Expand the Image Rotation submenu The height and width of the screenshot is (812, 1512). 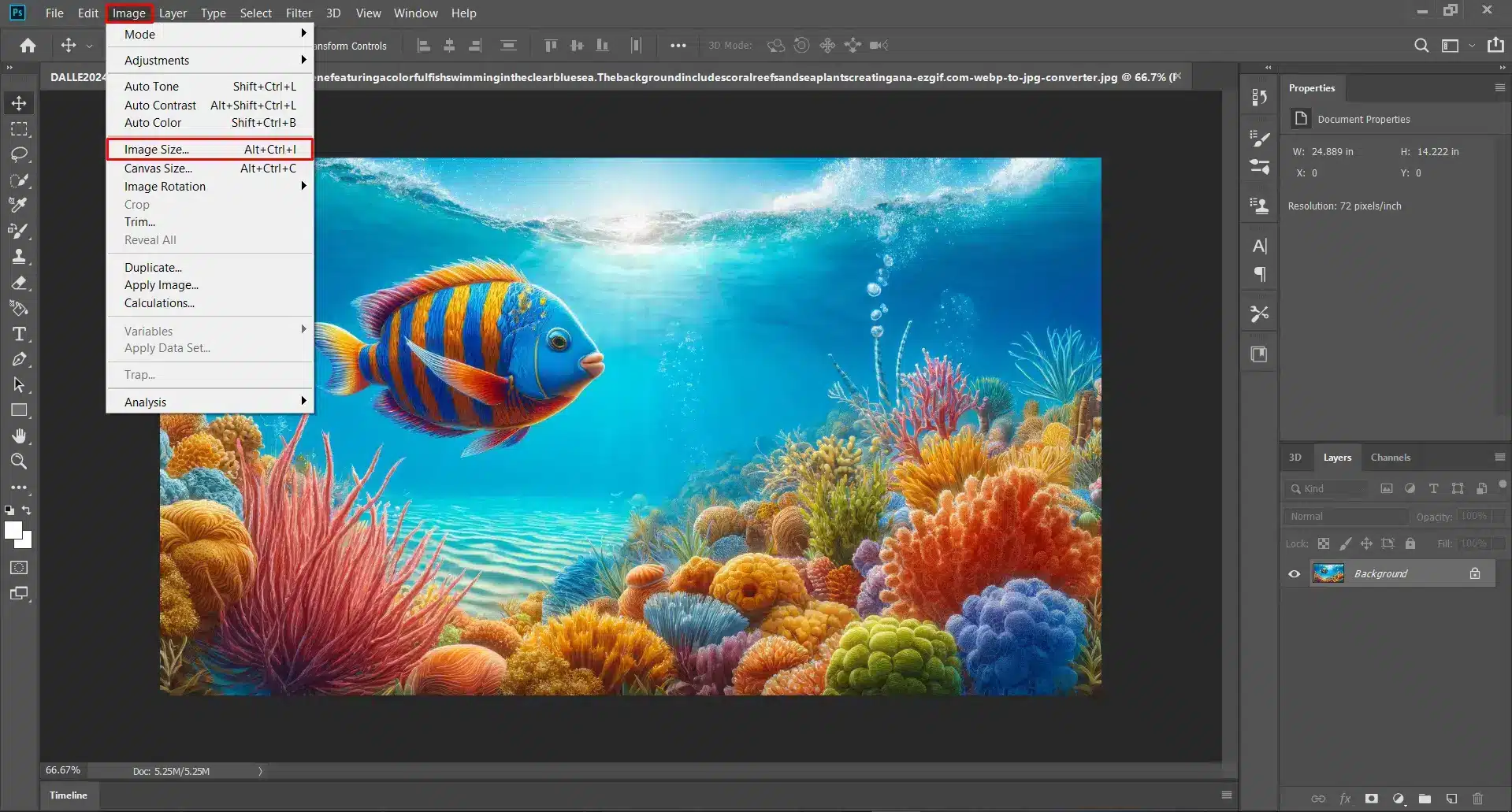point(210,187)
